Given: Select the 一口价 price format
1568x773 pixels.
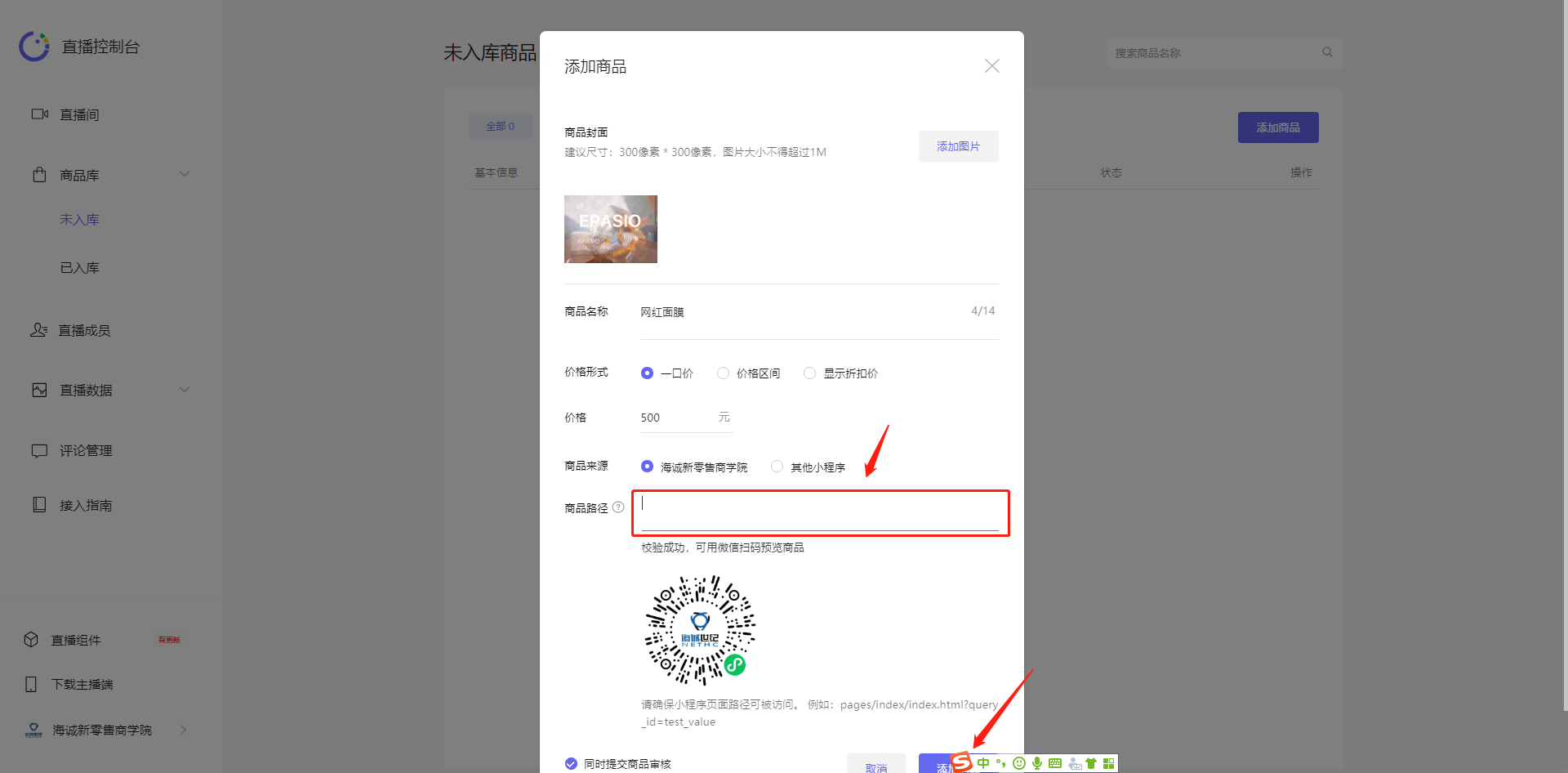Looking at the screenshot, I should (647, 373).
